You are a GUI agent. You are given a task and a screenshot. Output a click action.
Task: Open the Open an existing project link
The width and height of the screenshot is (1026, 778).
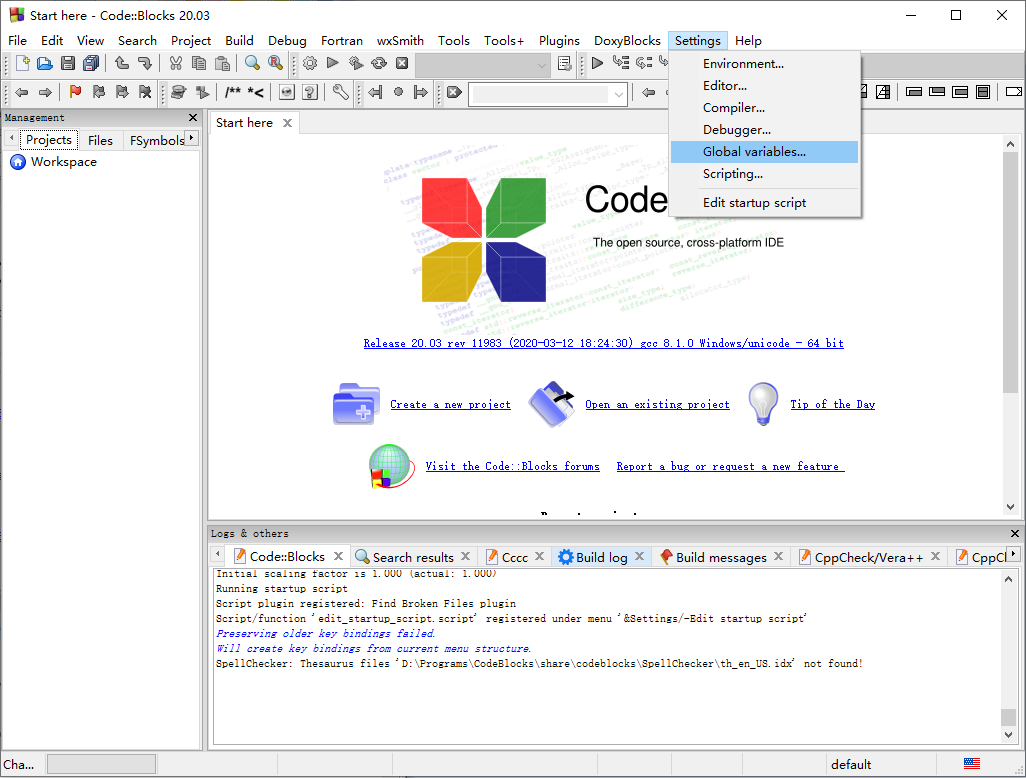(x=657, y=404)
